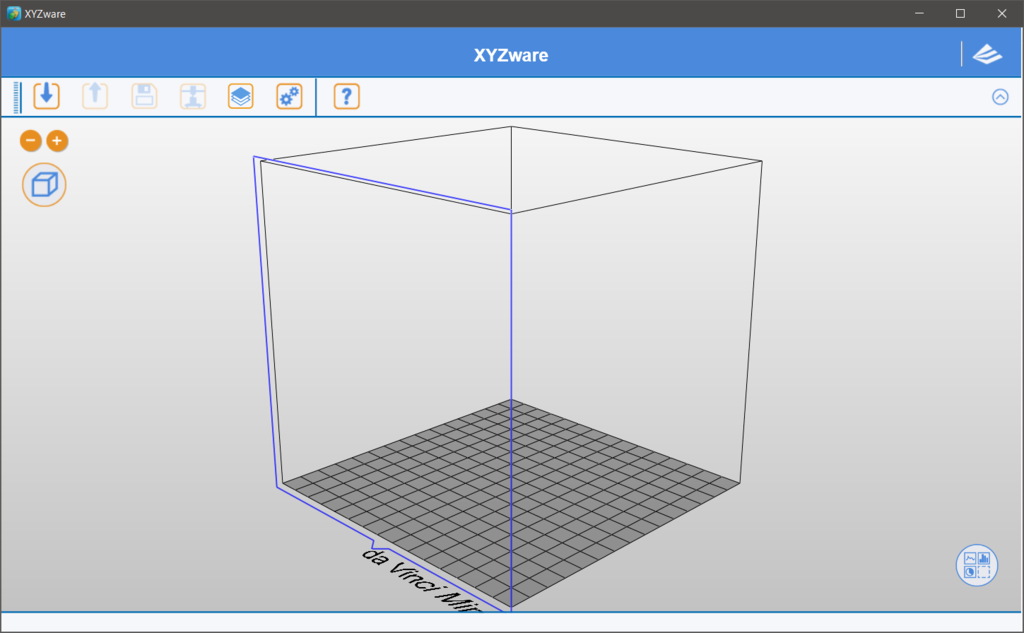Open Help question mark icon
The image size is (1024, 633).
pyautogui.click(x=347, y=96)
